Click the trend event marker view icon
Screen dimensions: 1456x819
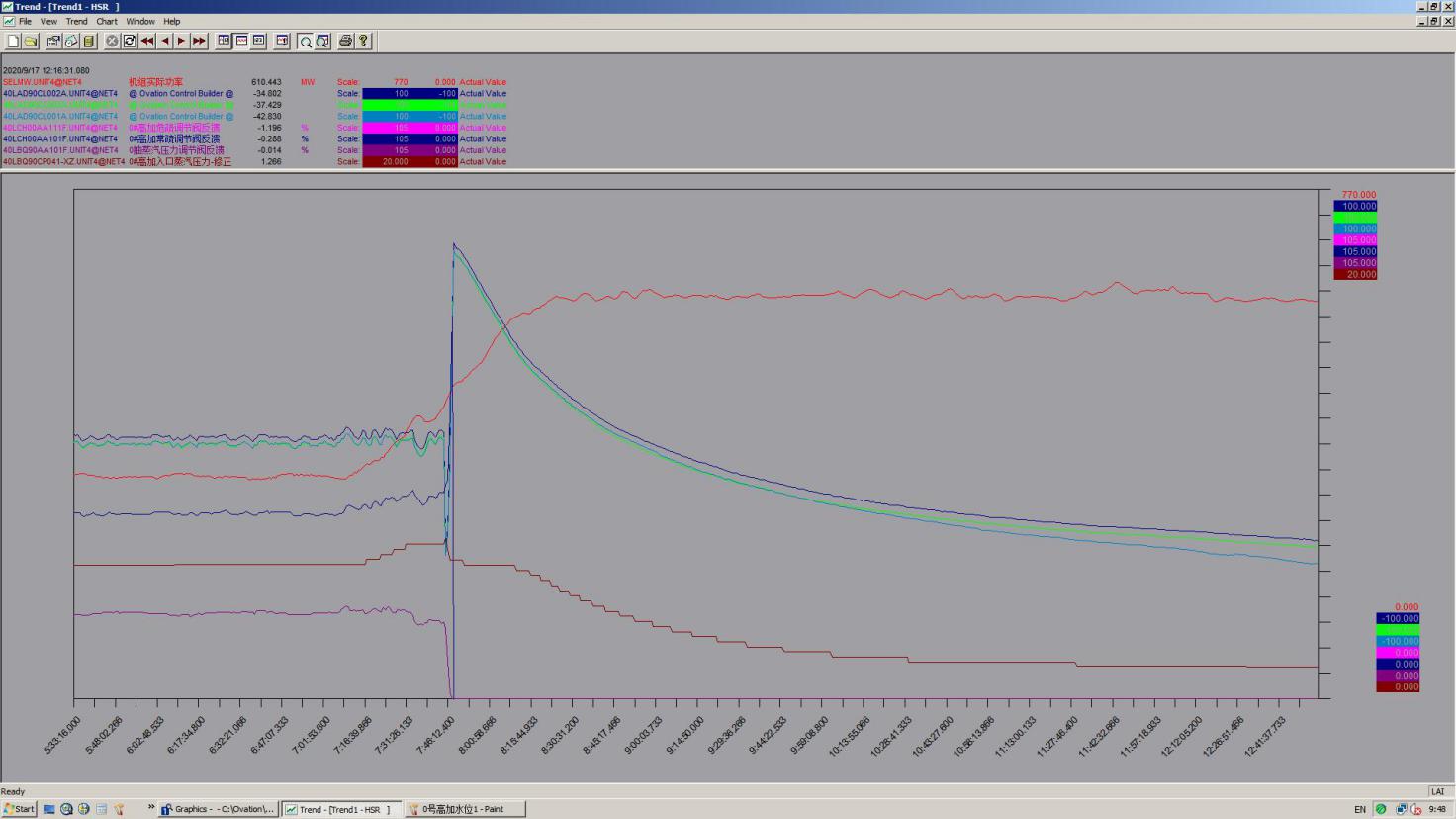click(282, 41)
